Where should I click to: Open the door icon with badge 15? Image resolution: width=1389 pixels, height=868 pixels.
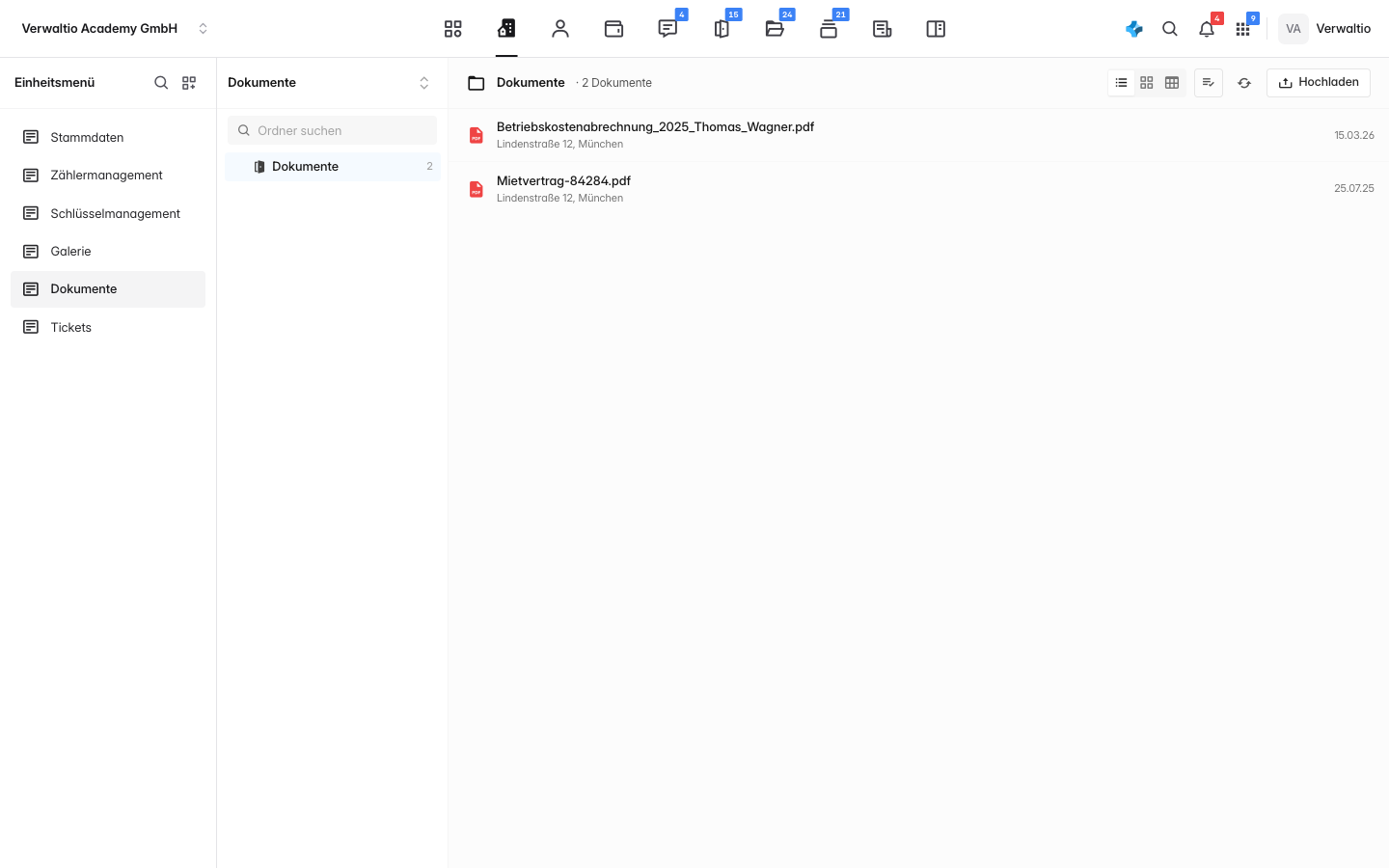tap(722, 29)
